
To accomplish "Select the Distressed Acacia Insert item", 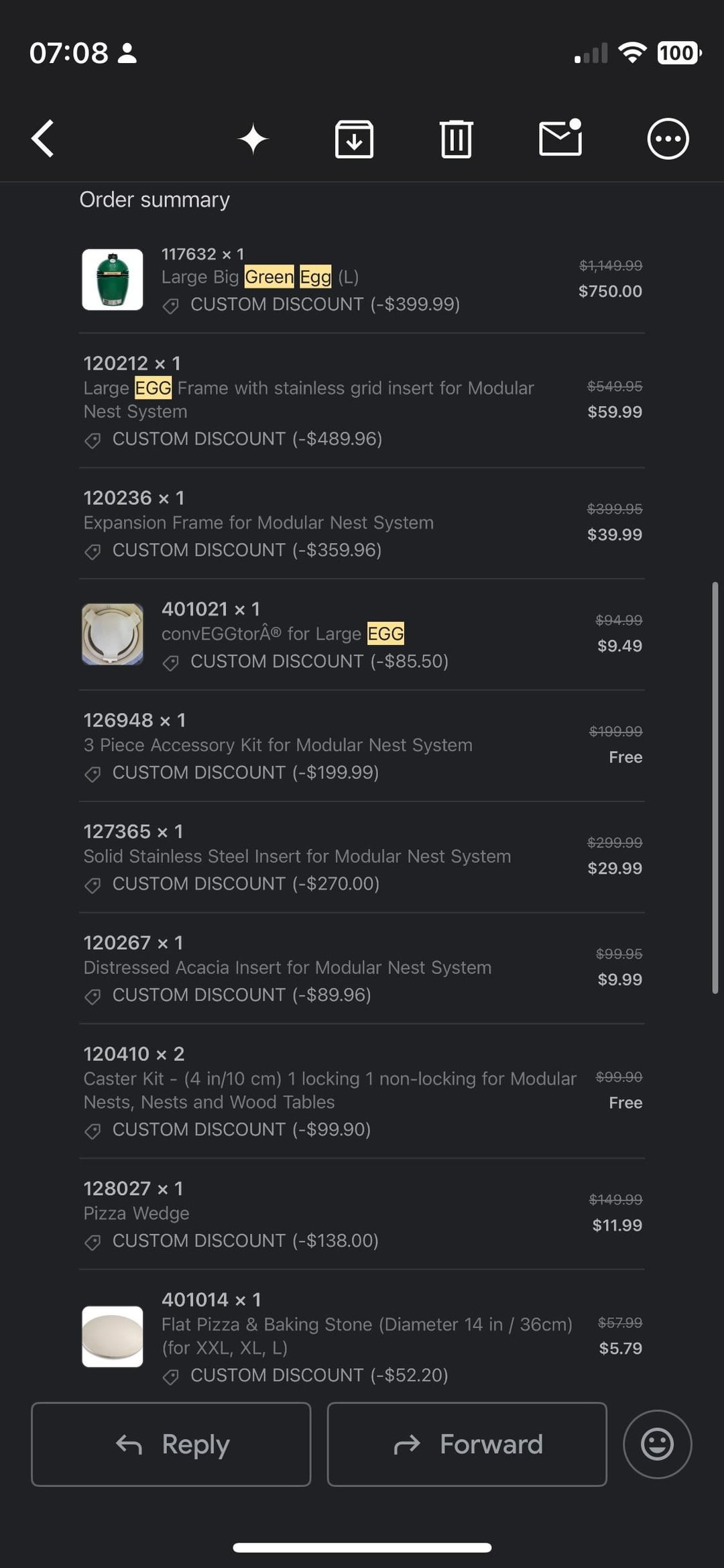I will pyautogui.click(x=287, y=968).
